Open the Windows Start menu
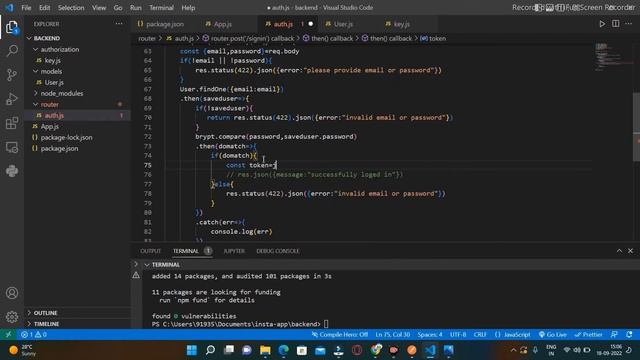The image size is (640, 360). (191, 350)
